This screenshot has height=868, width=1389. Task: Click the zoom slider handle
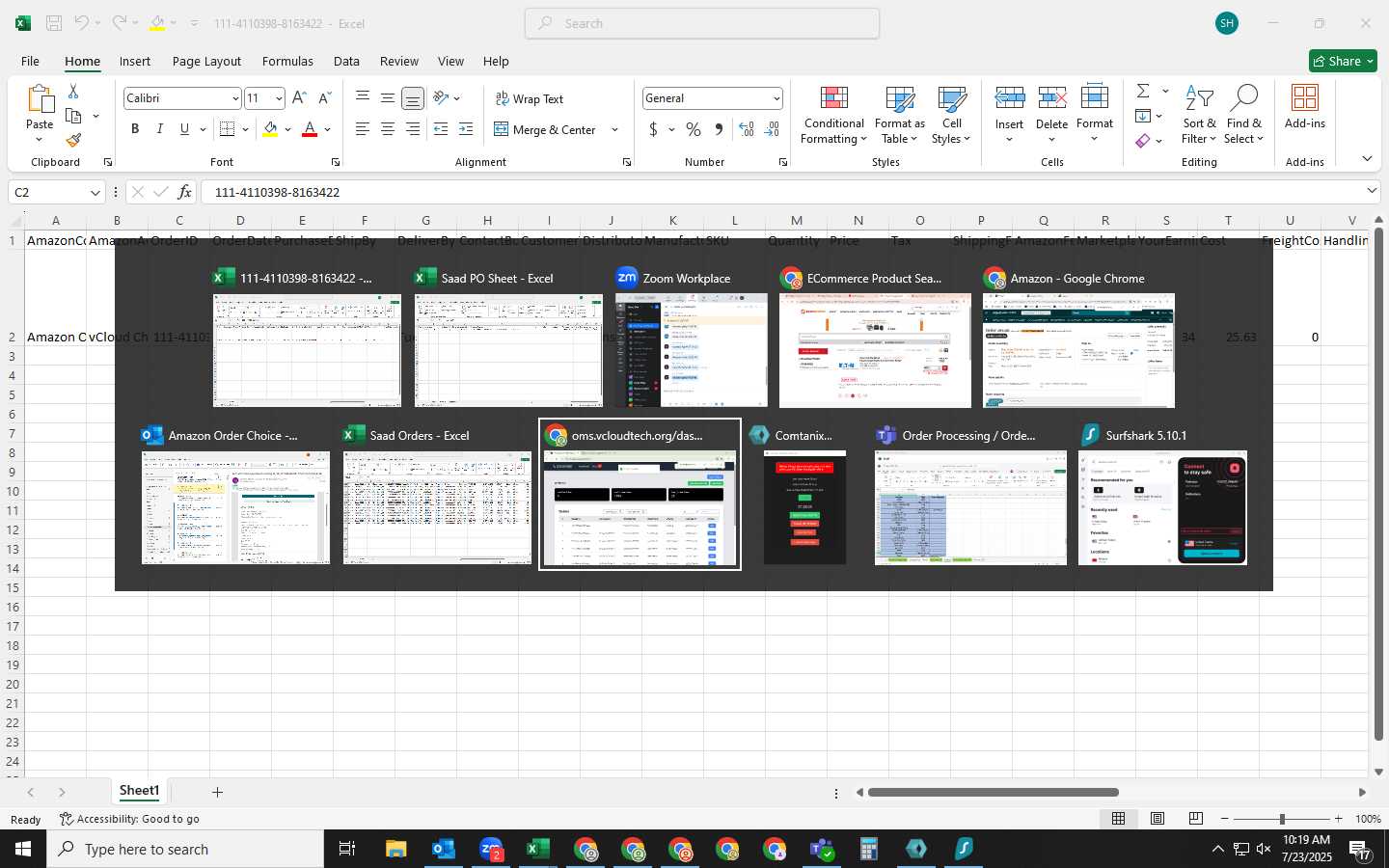[x=1282, y=819]
